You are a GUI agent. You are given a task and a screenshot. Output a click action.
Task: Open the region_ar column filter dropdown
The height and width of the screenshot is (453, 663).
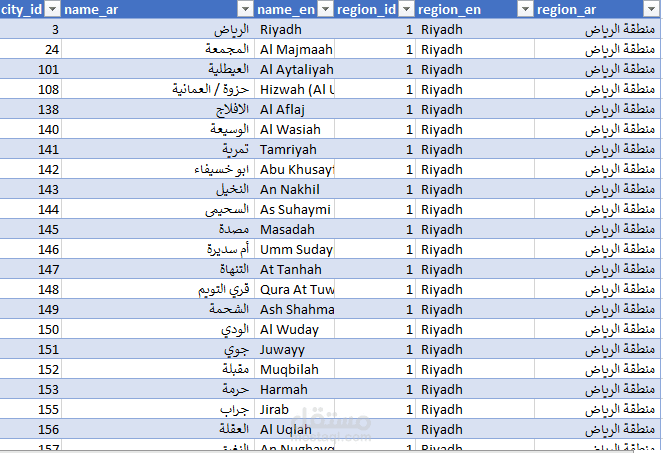(651, 9)
